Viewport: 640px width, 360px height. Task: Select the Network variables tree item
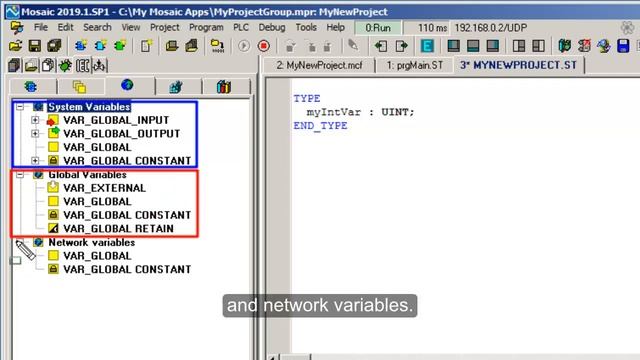91,242
